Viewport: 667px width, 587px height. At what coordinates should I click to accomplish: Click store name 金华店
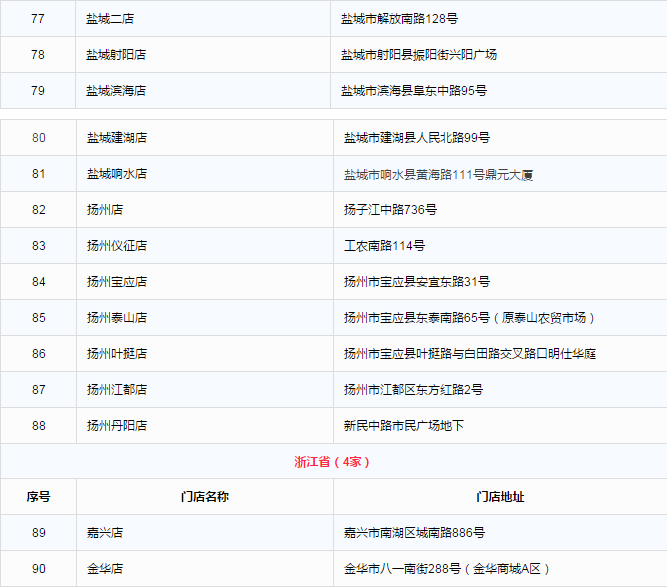(x=105, y=569)
